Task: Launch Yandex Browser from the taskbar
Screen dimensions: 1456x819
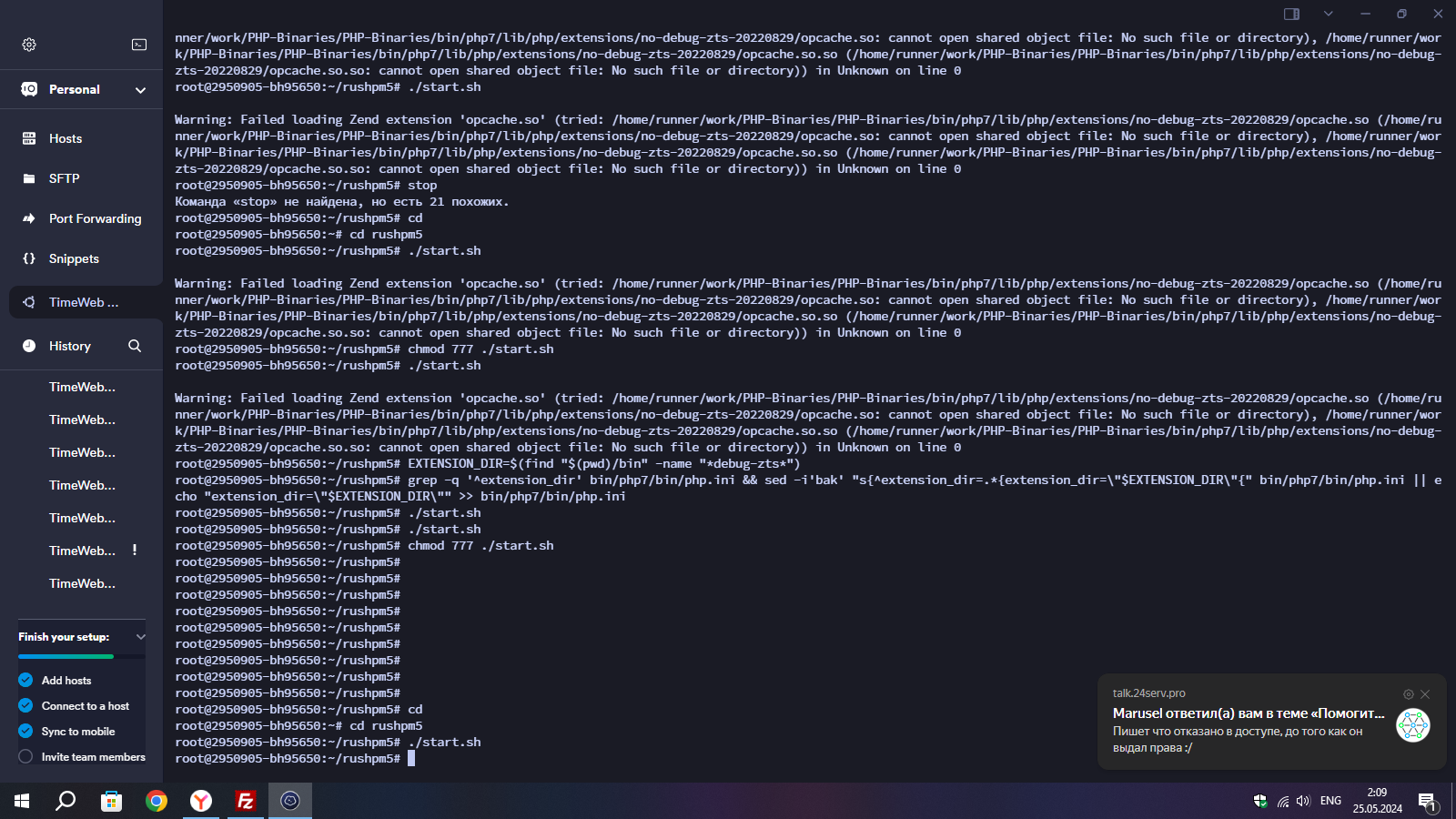Action: pyautogui.click(x=201, y=801)
